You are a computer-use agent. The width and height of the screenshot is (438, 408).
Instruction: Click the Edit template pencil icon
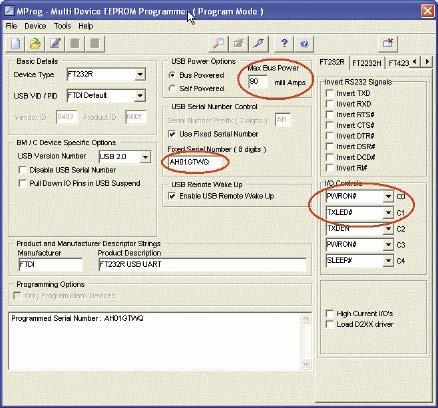55,43
